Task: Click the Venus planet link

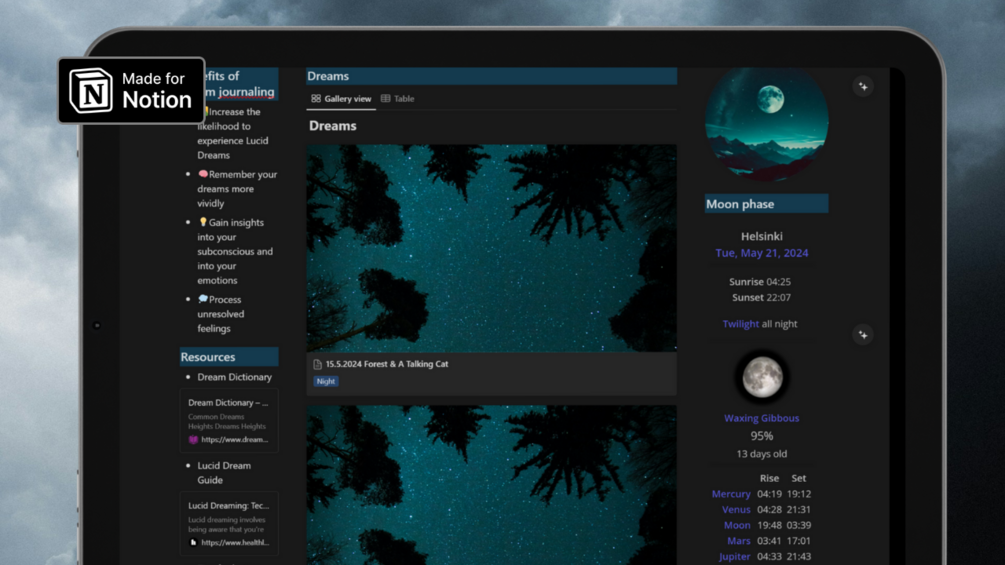Action: [x=736, y=510]
